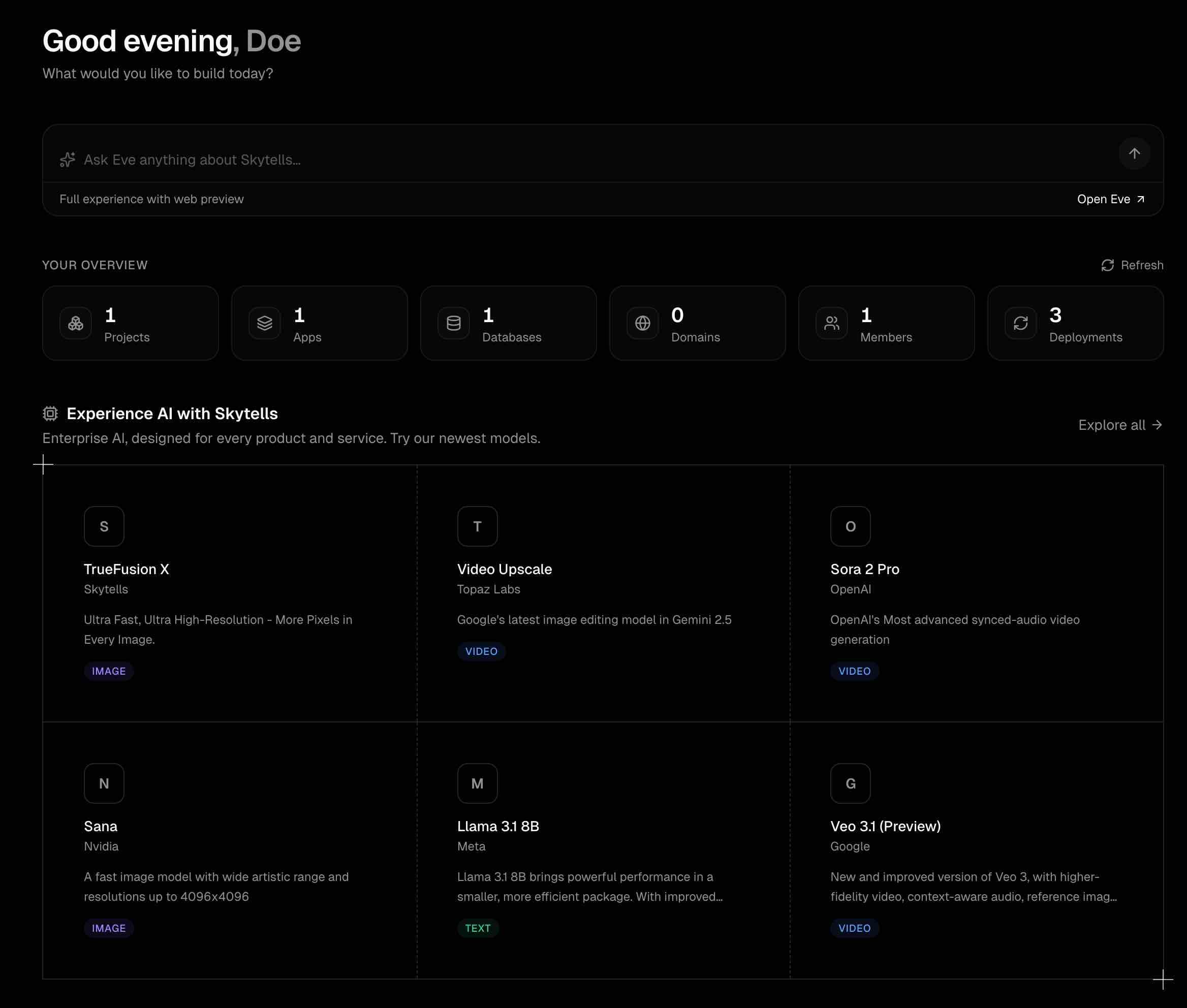1187x1008 pixels.
Task: Open the TrueFusion X model card
Action: coord(127,569)
